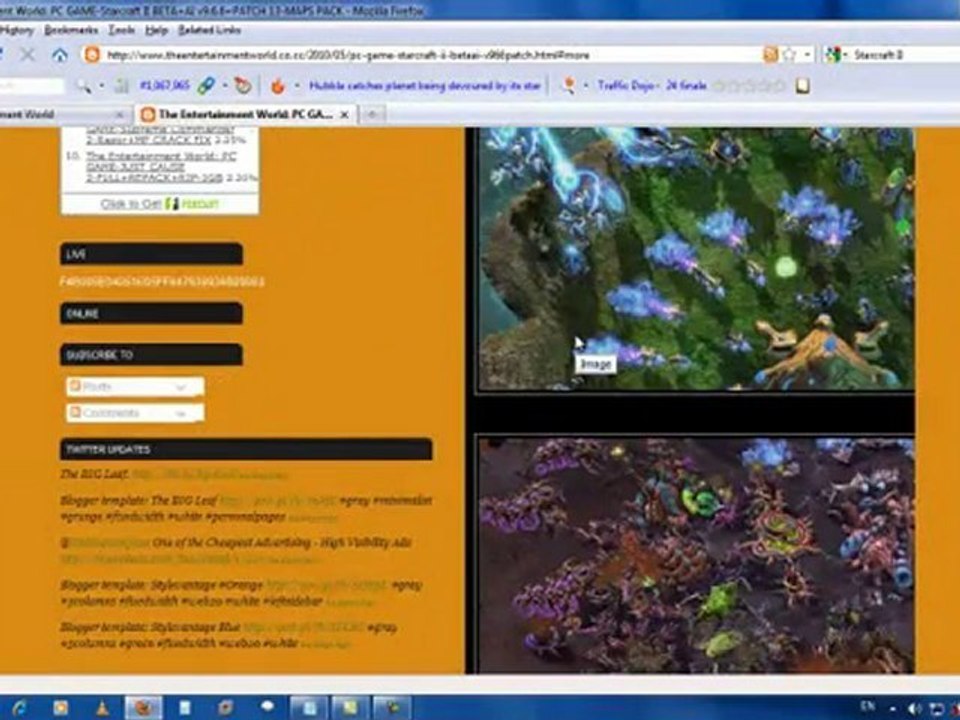This screenshot has width=960, height=720.
Task: Expand the Comments subscribe dropdown
Action: click(135, 413)
